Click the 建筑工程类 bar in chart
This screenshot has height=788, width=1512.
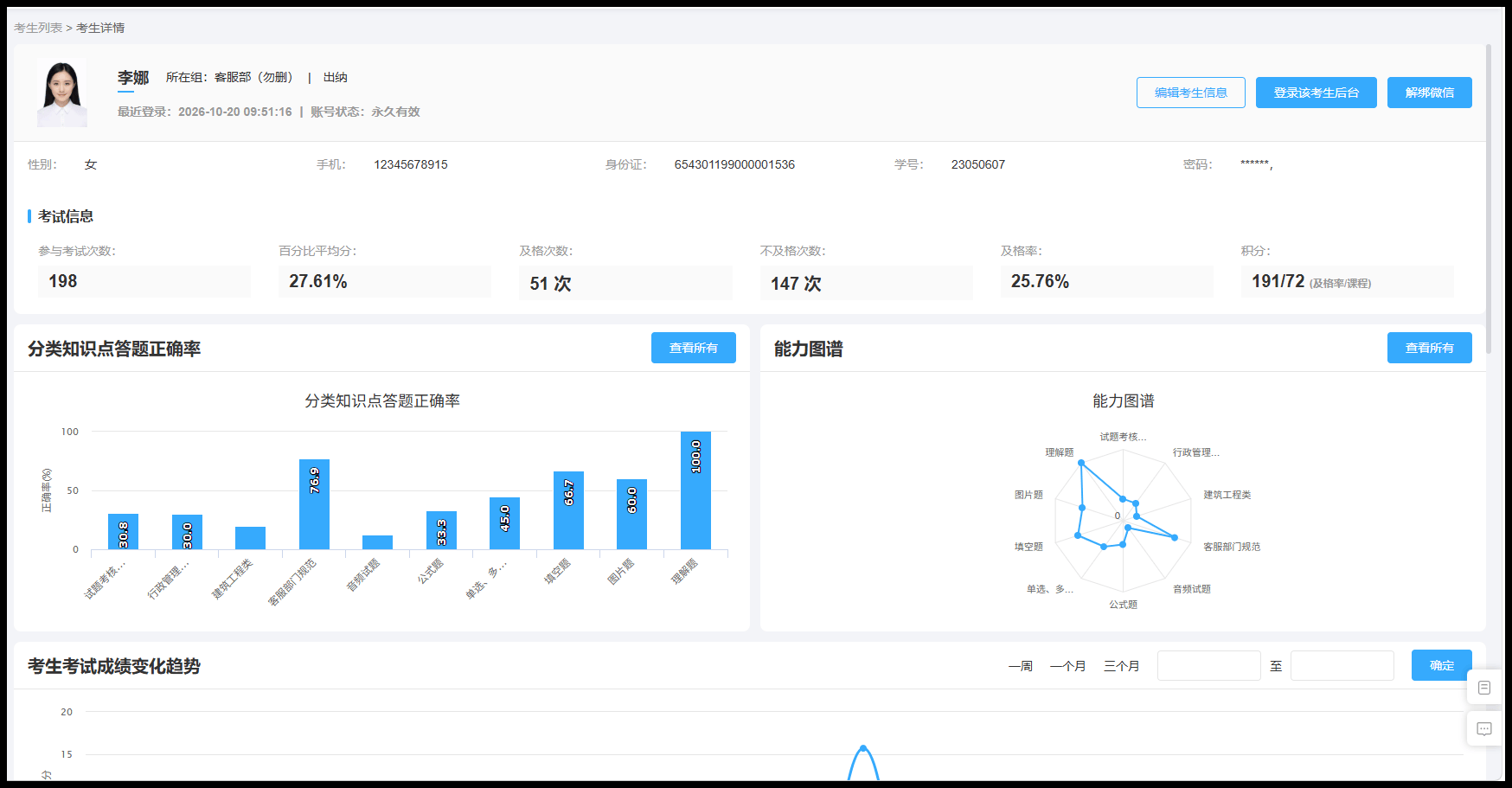(250, 538)
